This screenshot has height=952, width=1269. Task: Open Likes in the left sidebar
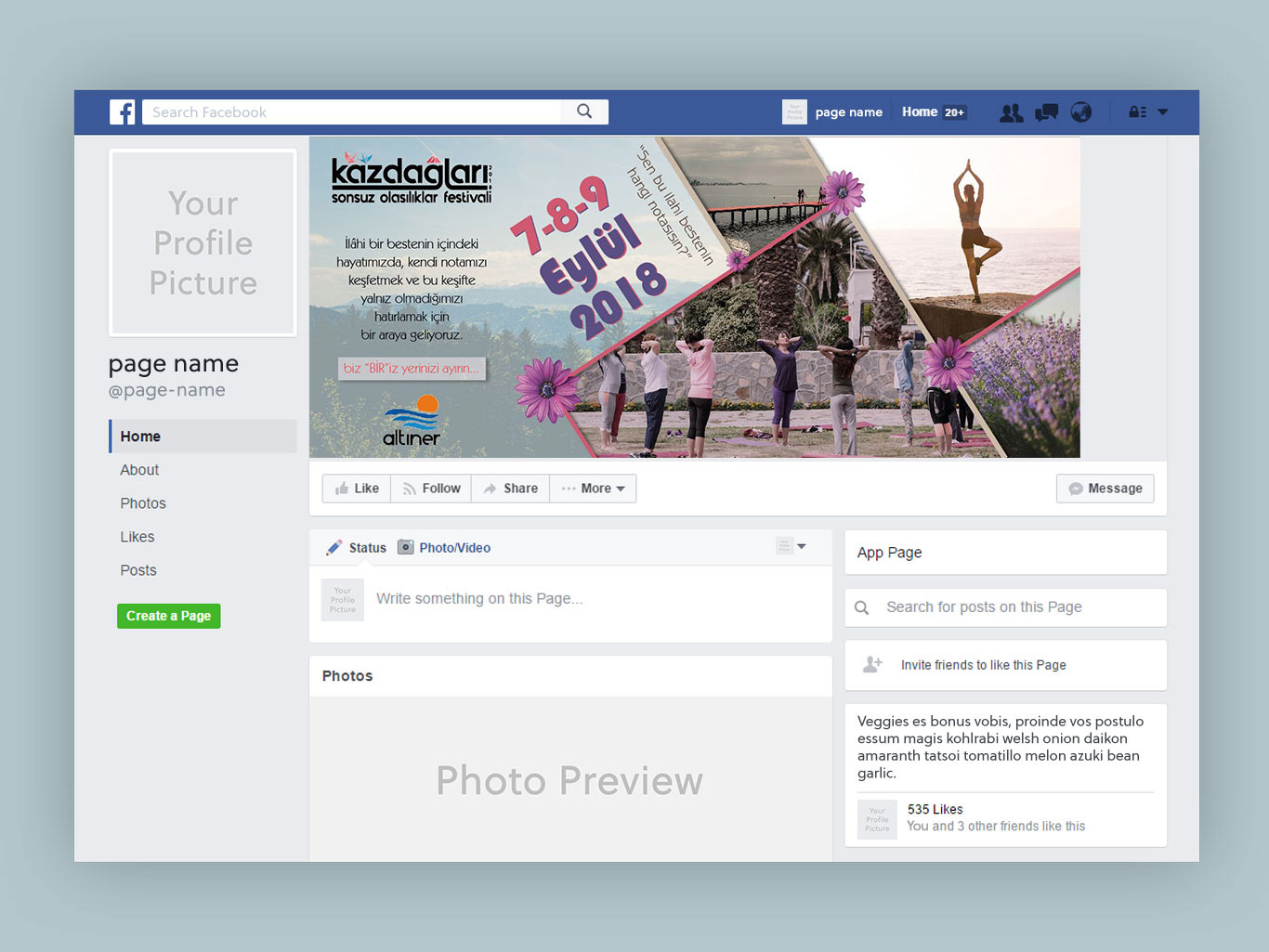click(137, 537)
